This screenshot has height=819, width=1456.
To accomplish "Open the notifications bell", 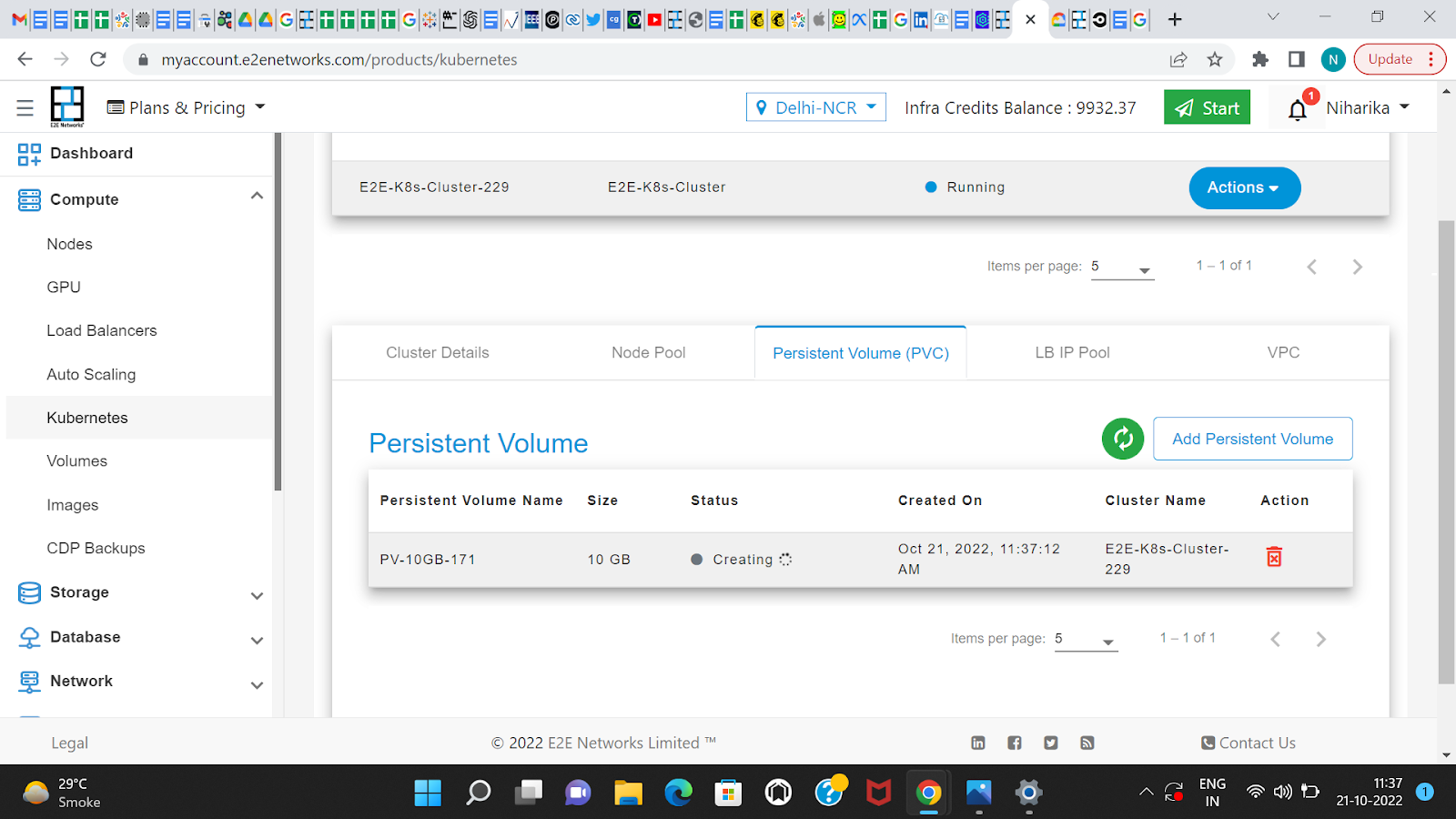I will tap(1298, 109).
